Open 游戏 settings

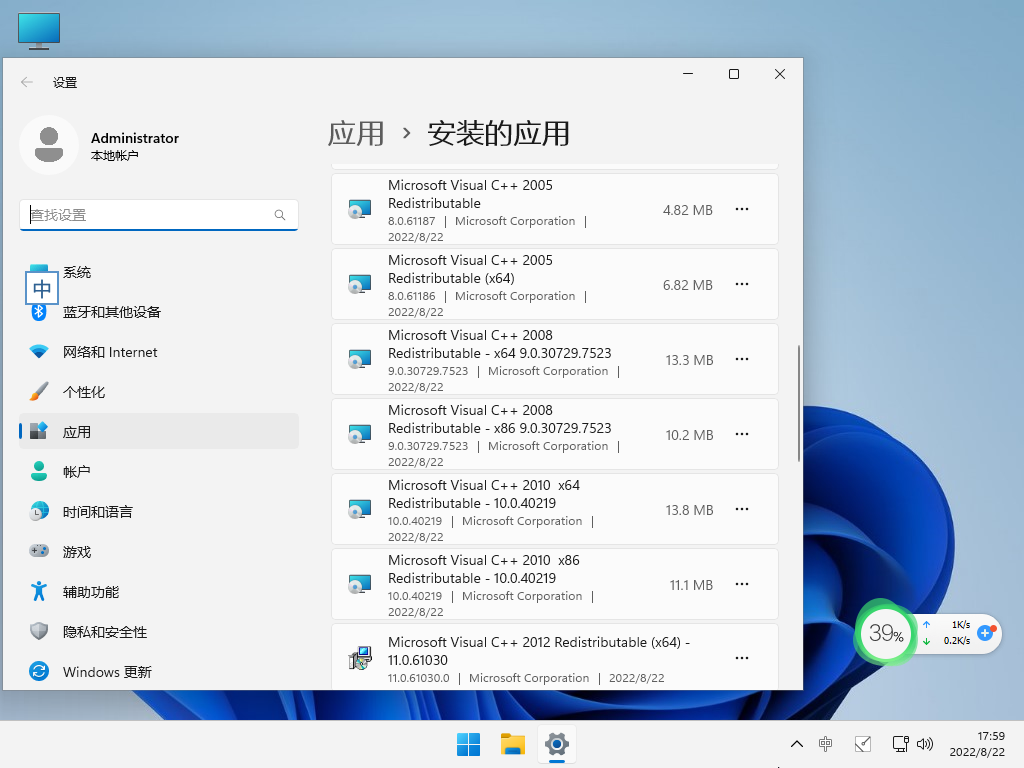(x=77, y=551)
